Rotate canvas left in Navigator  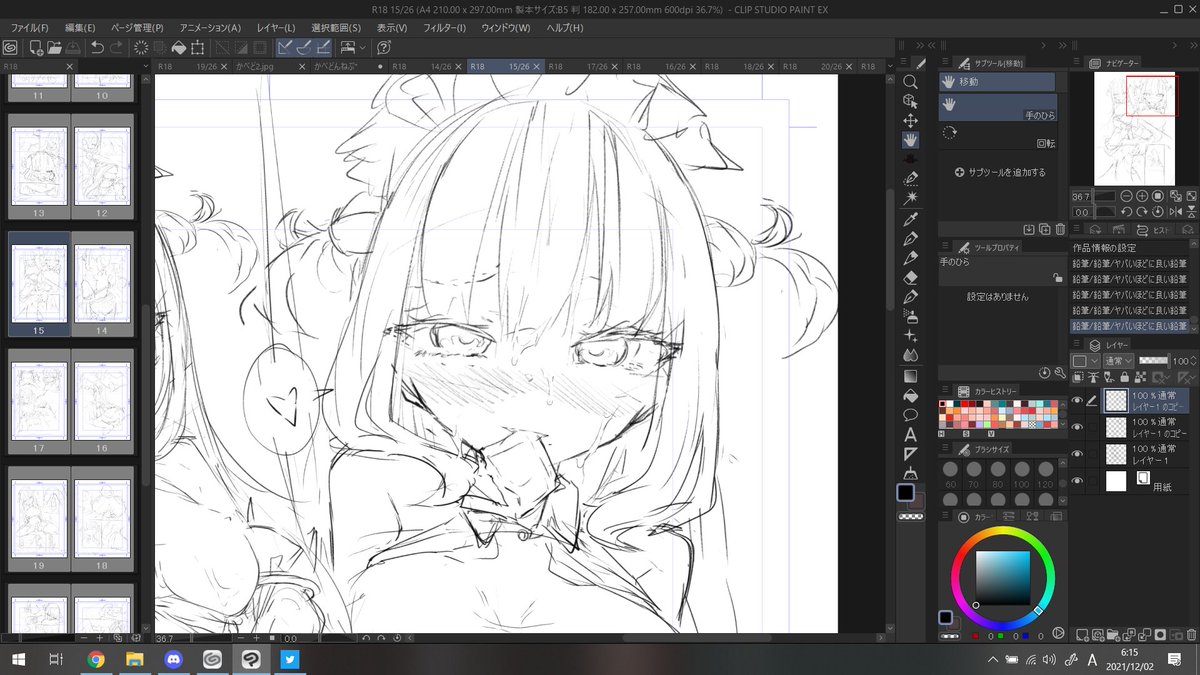click(1126, 212)
